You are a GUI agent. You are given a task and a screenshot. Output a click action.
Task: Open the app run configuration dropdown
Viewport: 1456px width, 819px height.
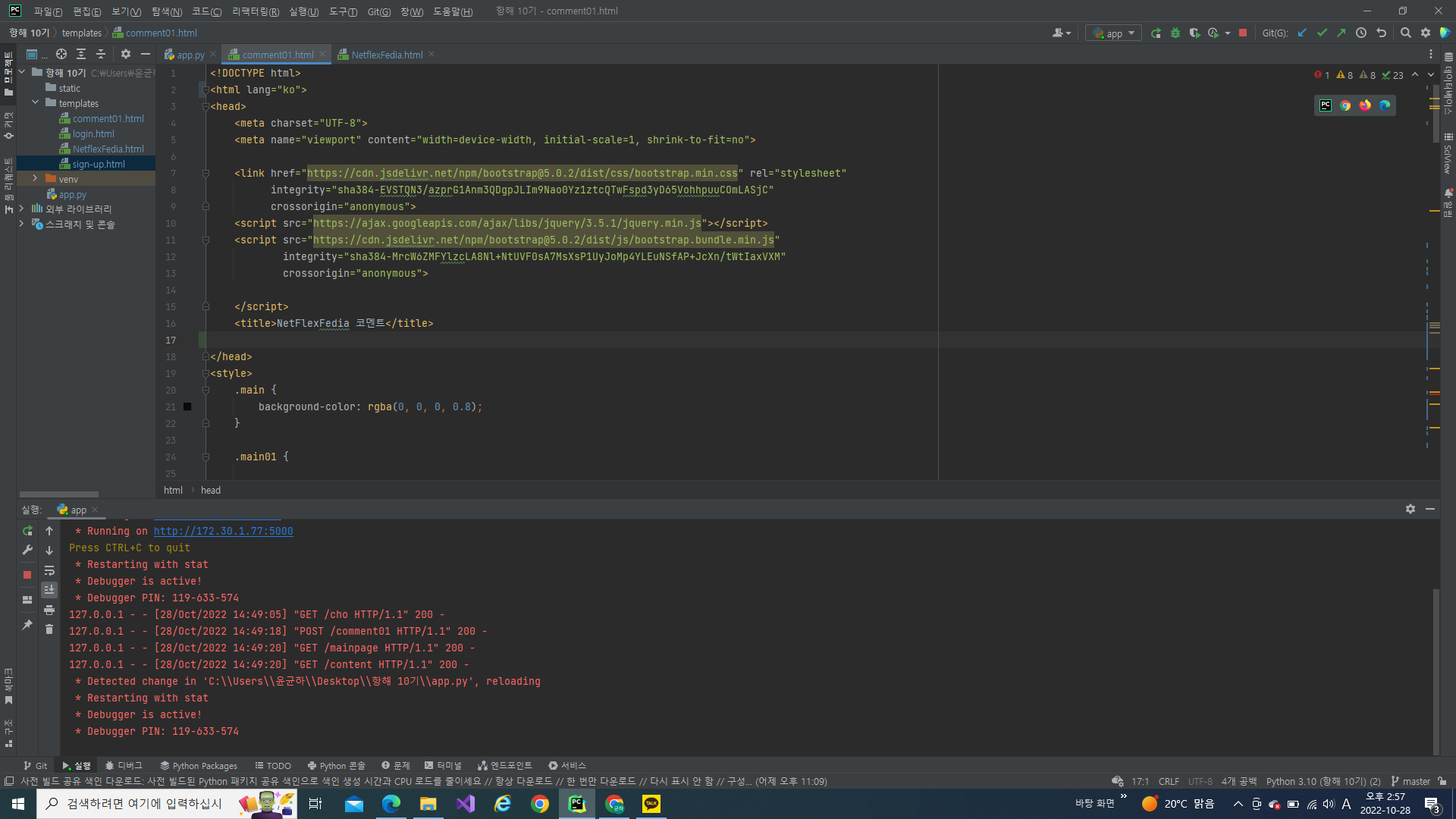[x=1114, y=33]
